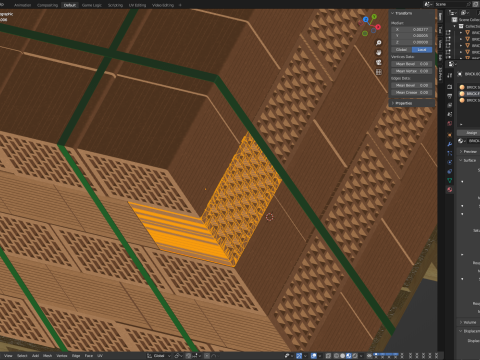Viewport: 480px width, 360px height.
Task: Switch to the UV Editing workspace tab
Action: [137, 5]
